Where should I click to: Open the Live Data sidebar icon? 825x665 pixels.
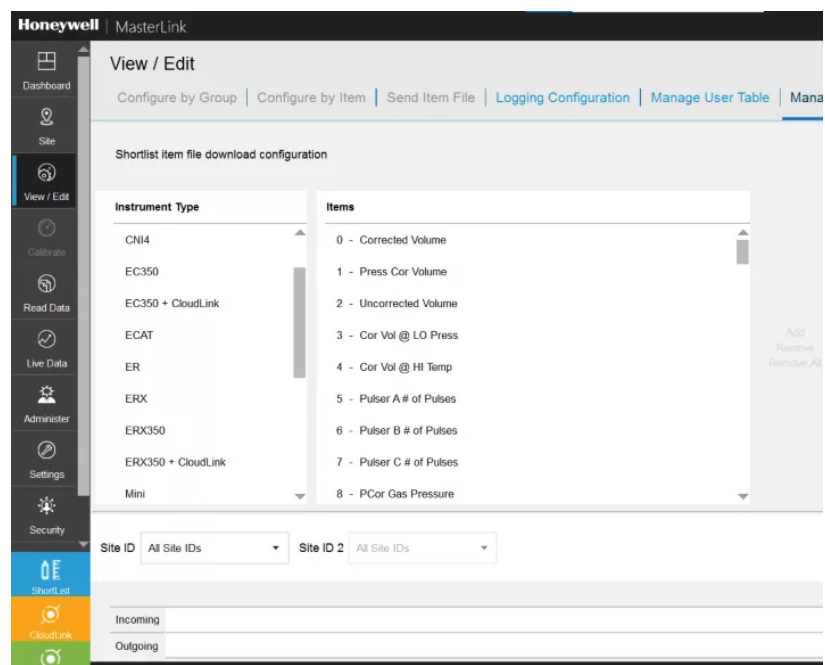point(46,348)
